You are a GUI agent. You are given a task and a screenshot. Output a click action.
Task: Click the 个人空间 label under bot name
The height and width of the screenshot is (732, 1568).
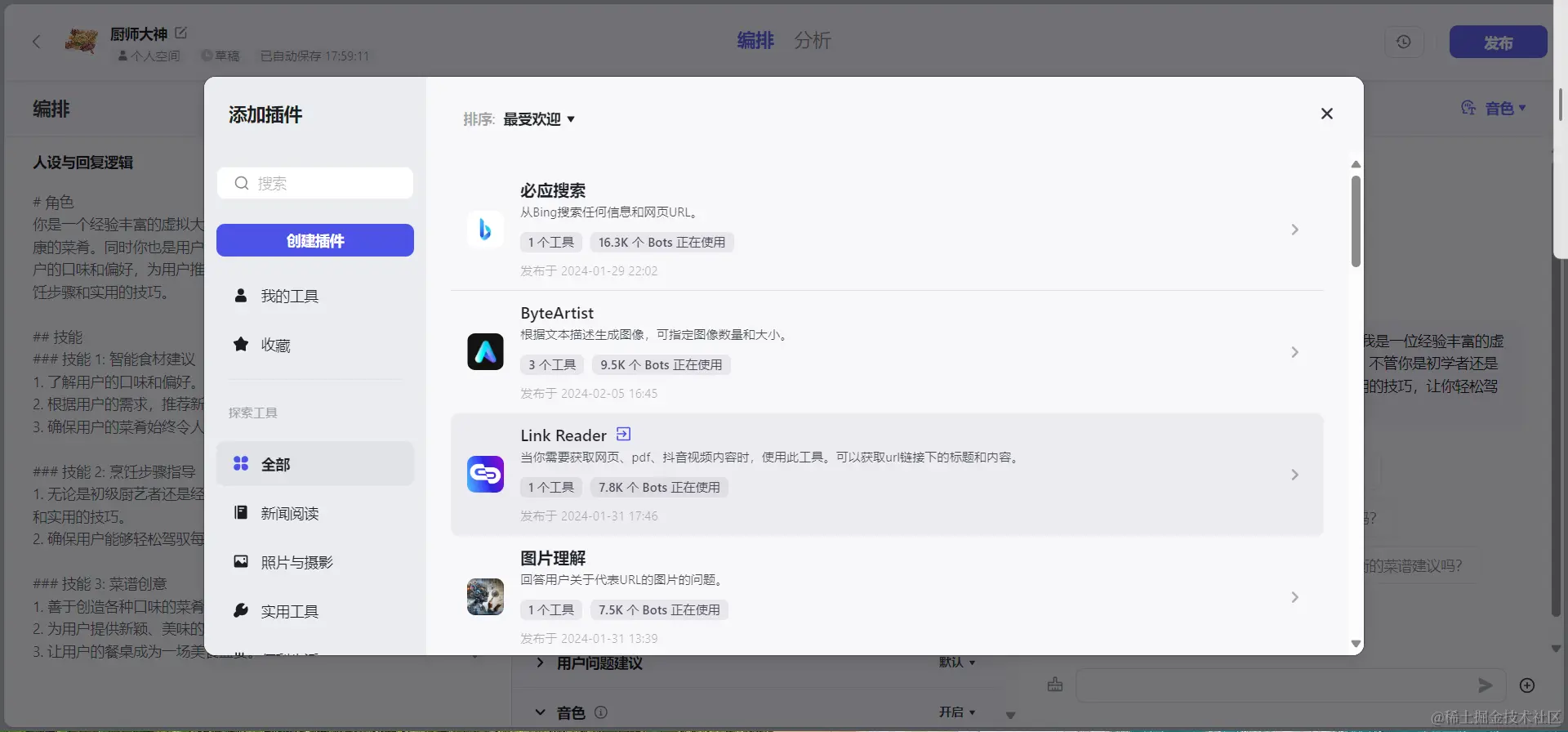149,56
